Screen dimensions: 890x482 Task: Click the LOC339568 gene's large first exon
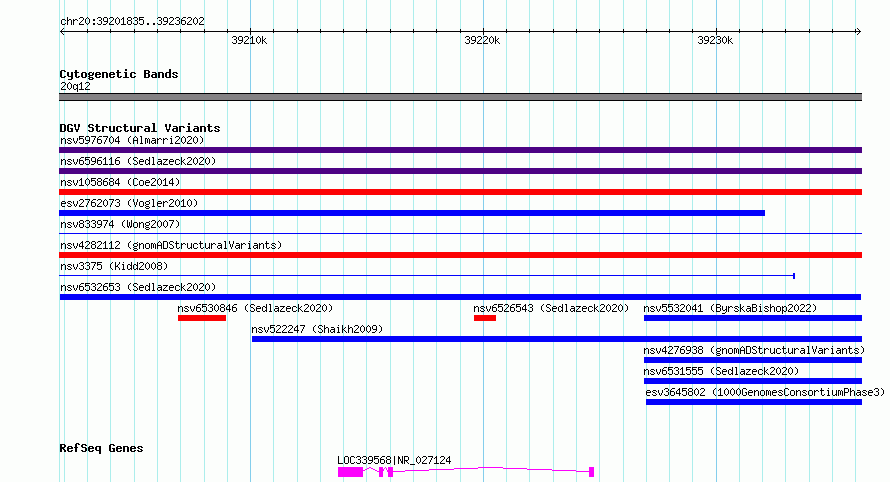(350, 472)
